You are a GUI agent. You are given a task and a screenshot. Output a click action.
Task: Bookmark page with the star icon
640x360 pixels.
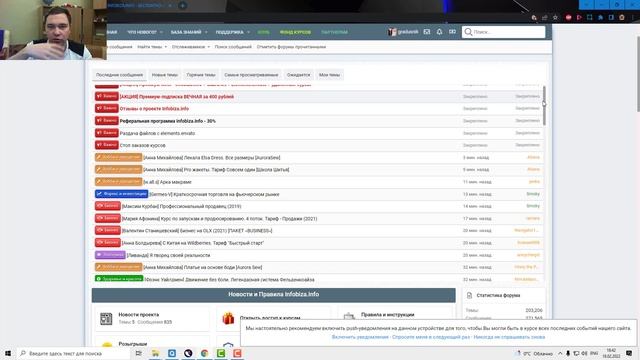click(x=555, y=18)
